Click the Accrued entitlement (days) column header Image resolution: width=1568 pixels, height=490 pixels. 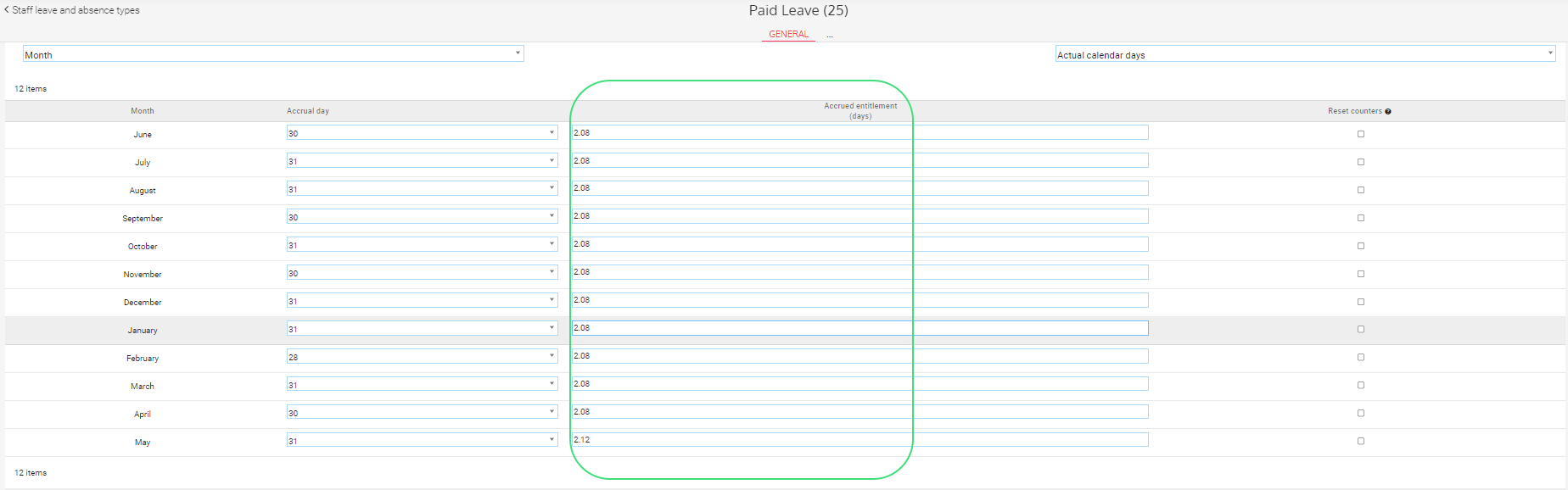(x=860, y=111)
